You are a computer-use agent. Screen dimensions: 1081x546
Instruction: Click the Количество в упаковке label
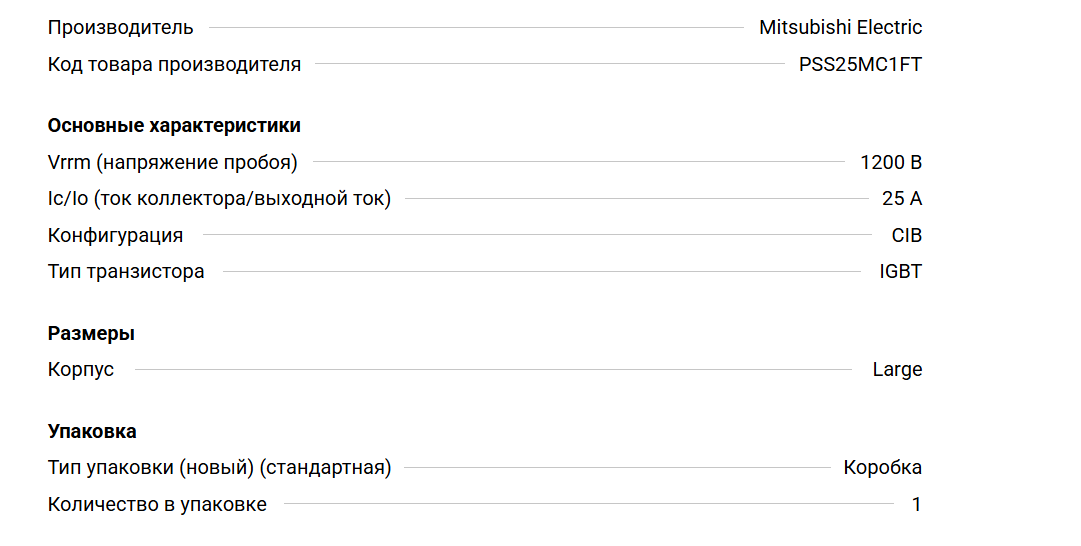157,505
